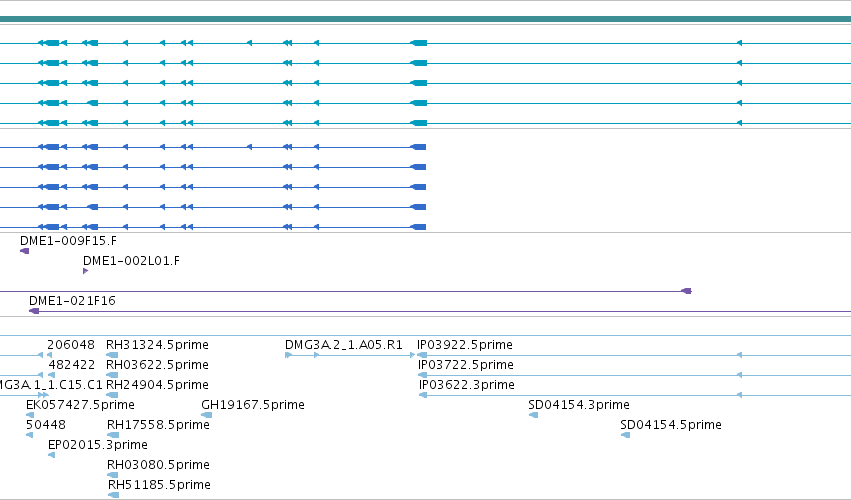Image resolution: width=851 pixels, height=500 pixels.
Task: Select the RH24904.5prime EST label
Action: (157, 385)
